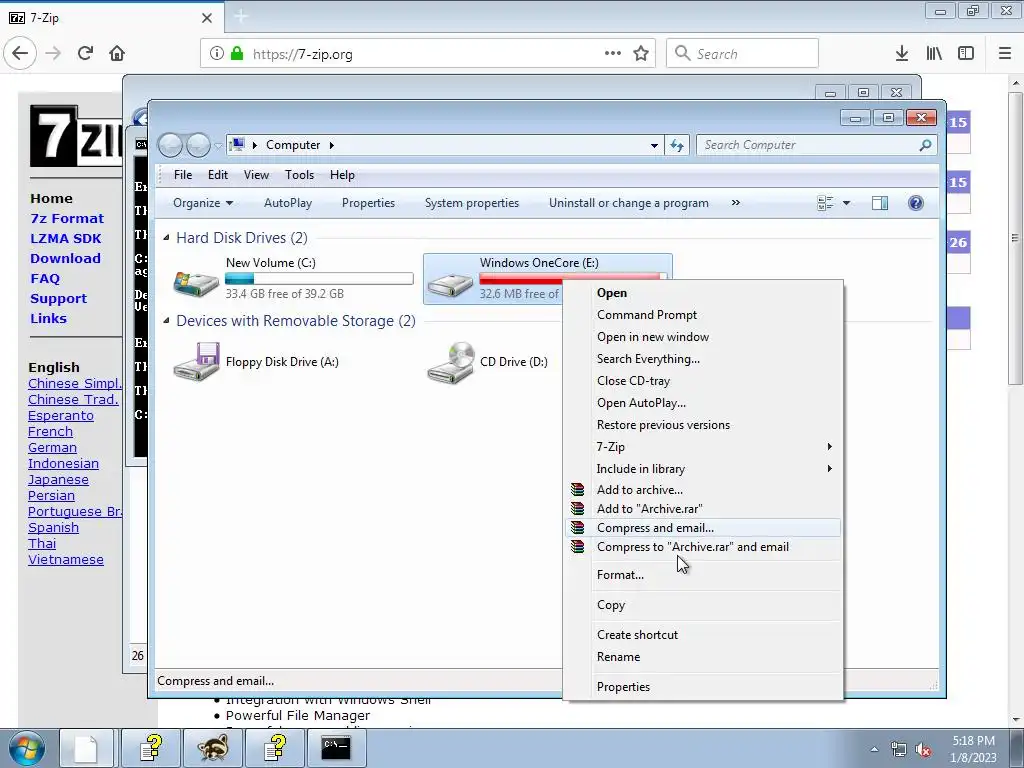Open the Download link on 7-Zip site
Image resolution: width=1024 pixels, height=768 pixels.
65,259
